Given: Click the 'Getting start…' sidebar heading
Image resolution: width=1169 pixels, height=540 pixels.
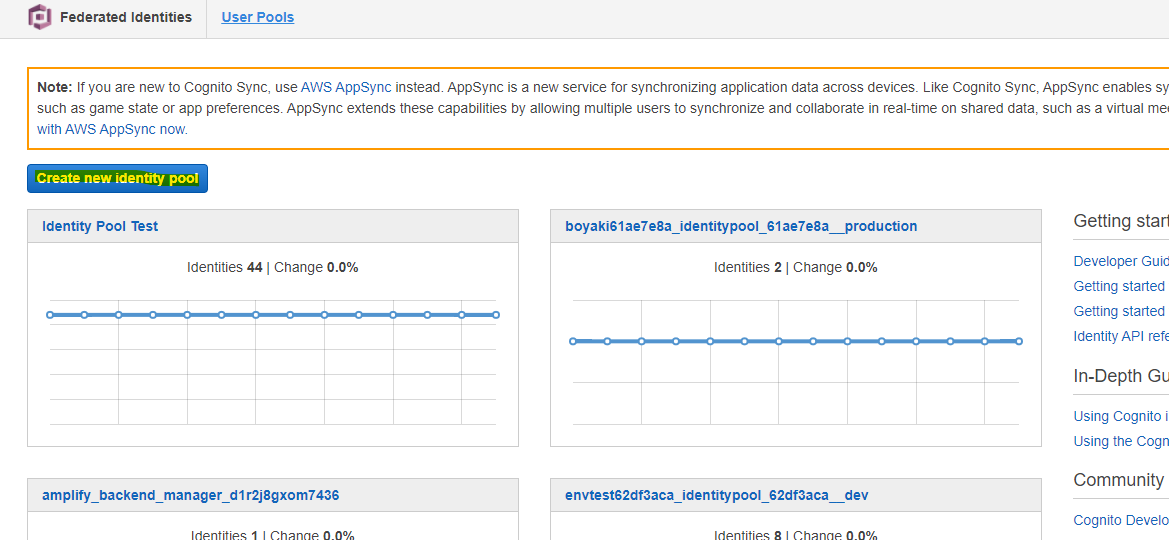Looking at the screenshot, I should (x=1121, y=221).
